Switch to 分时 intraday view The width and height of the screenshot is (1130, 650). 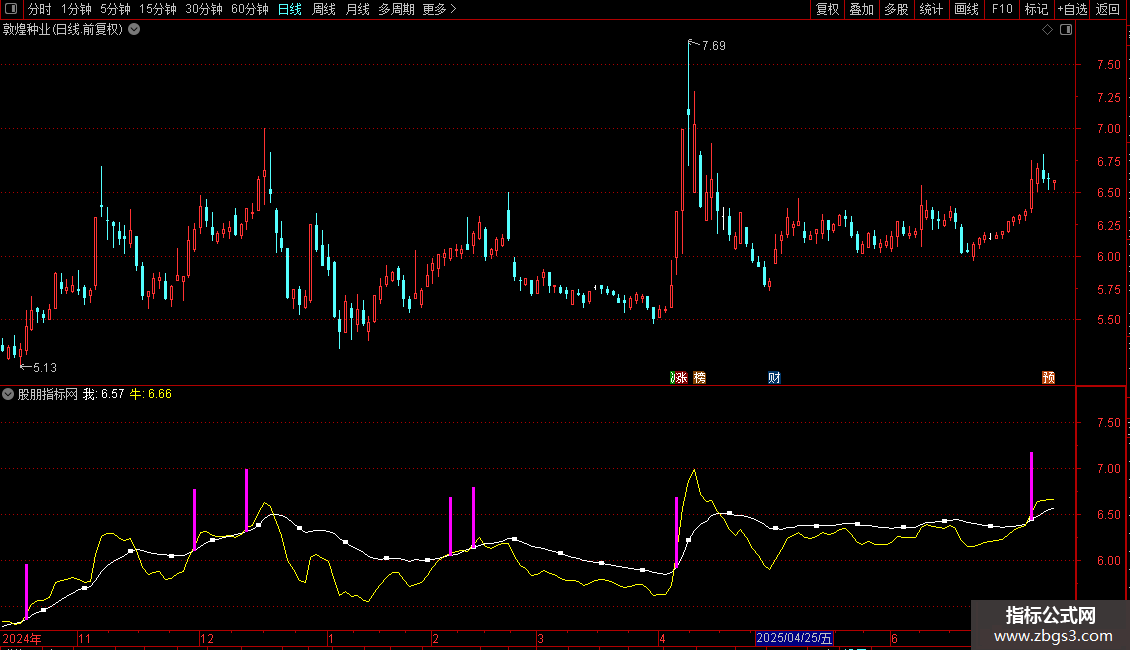pos(40,9)
